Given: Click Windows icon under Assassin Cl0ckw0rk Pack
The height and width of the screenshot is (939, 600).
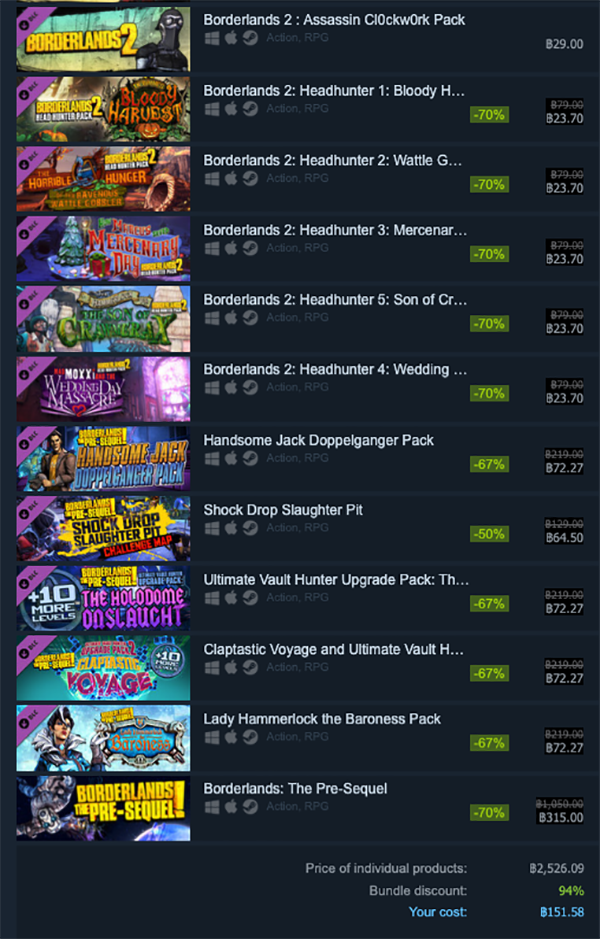Looking at the screenshot, I should point(212,38).
